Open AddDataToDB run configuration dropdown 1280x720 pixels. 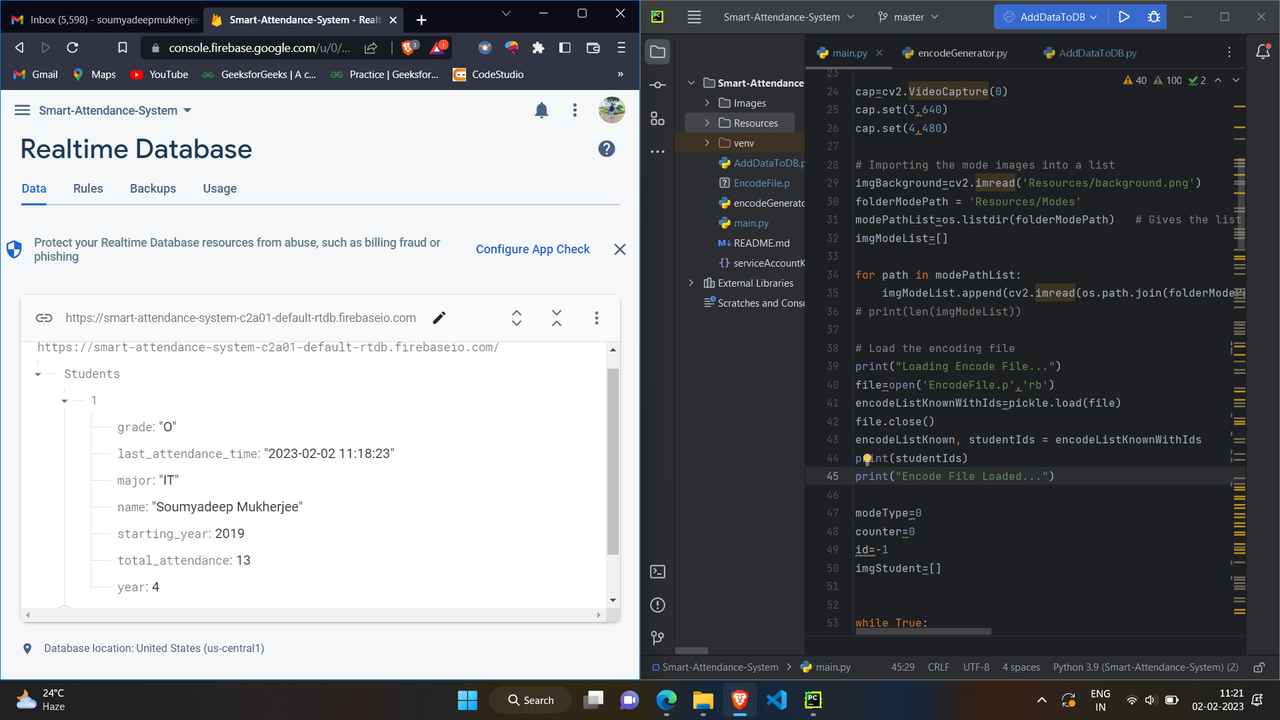pyautogui.click(x=1052, y=17)
